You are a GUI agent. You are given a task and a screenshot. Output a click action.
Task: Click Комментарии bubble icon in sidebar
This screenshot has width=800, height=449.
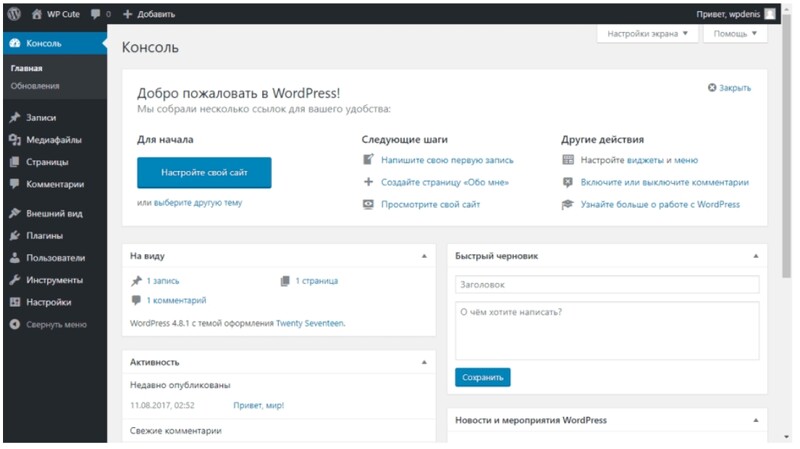15,184
